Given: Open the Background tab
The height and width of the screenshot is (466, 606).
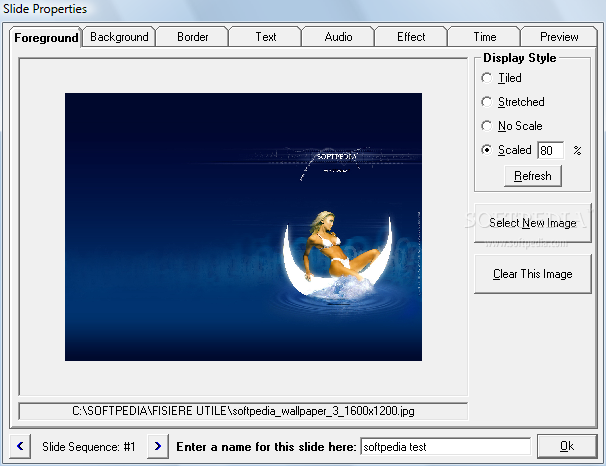Looking at the screenshot, I should pos(119,37).
